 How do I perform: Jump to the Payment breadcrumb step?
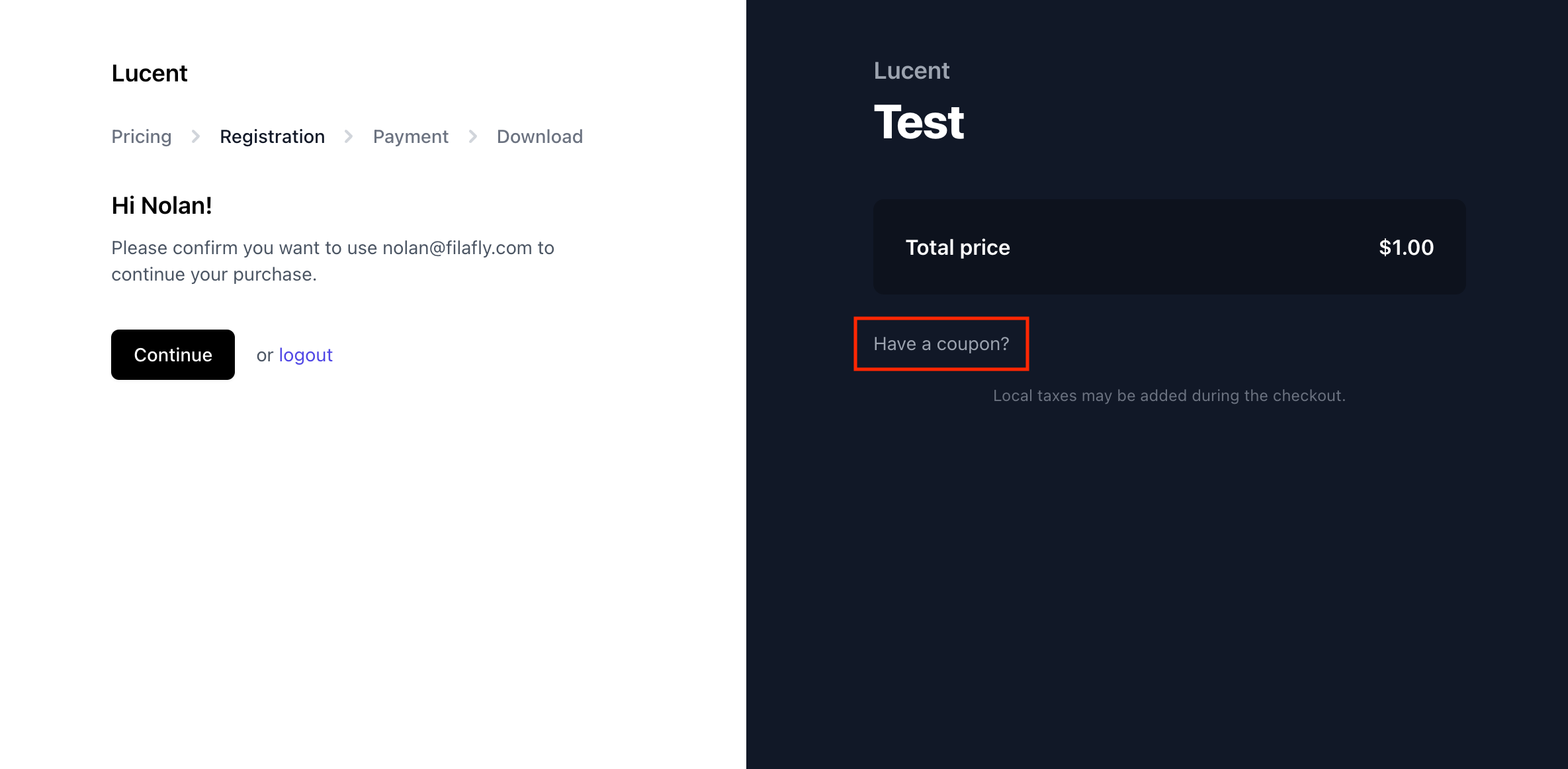[410, 136]
